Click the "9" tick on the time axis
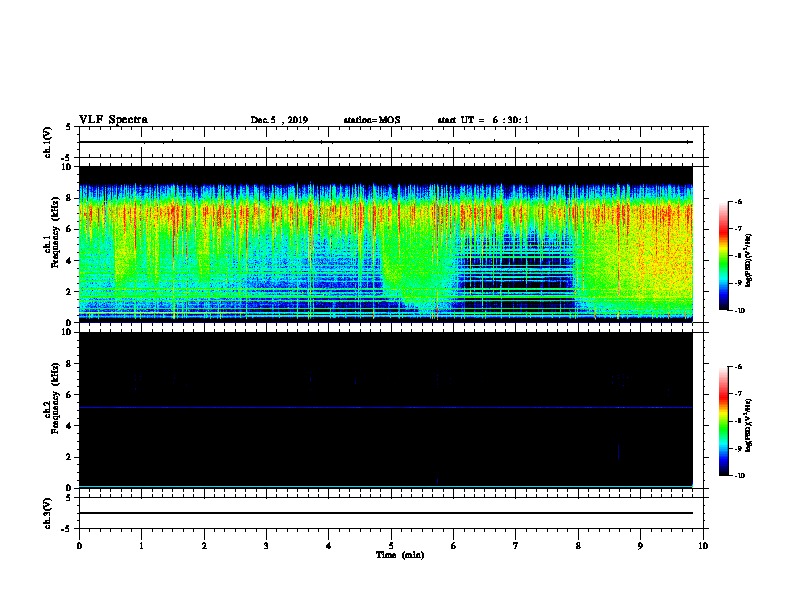Screen dimensions: 792x612 (x=640, y=546)
